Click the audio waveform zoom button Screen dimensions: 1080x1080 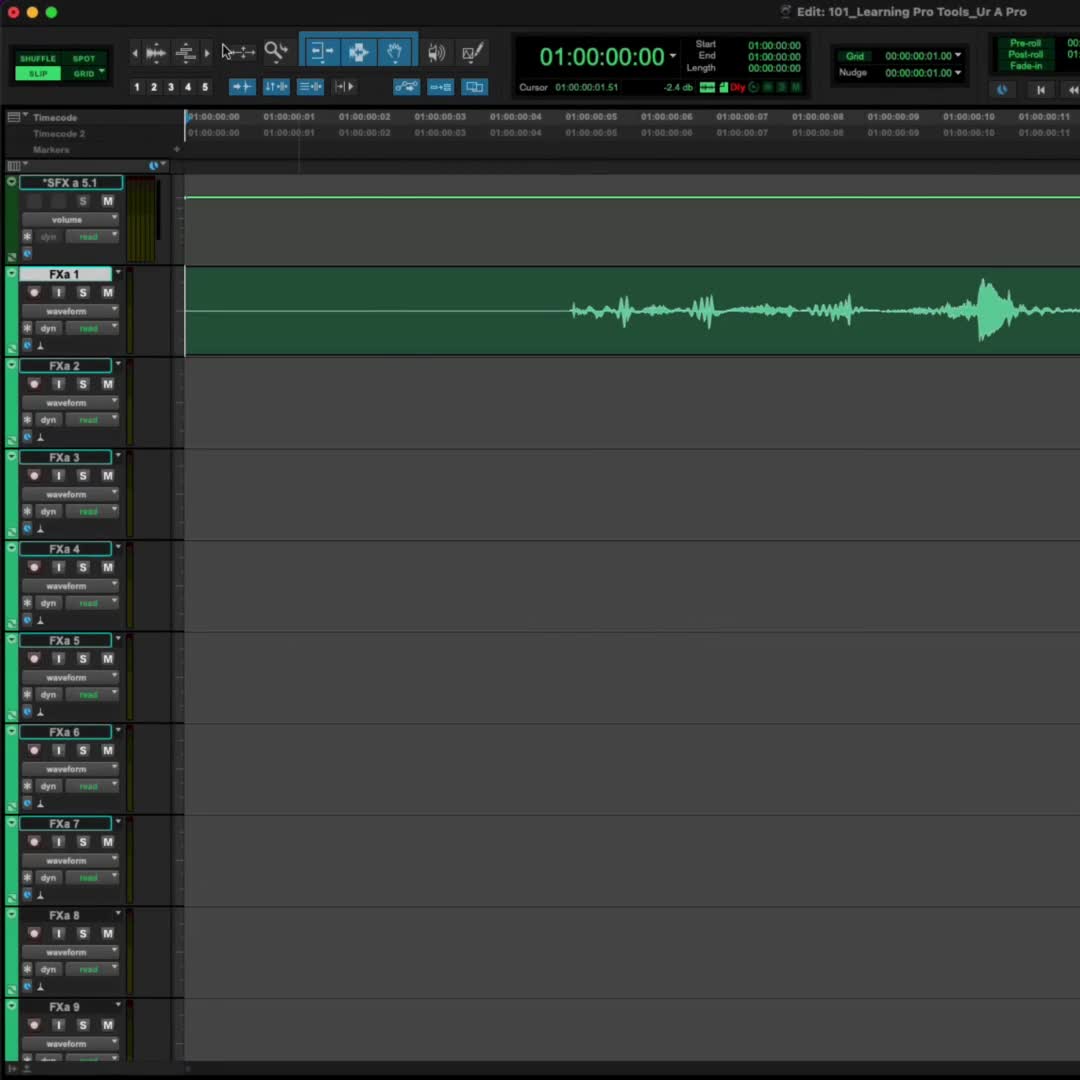[156, 52]
